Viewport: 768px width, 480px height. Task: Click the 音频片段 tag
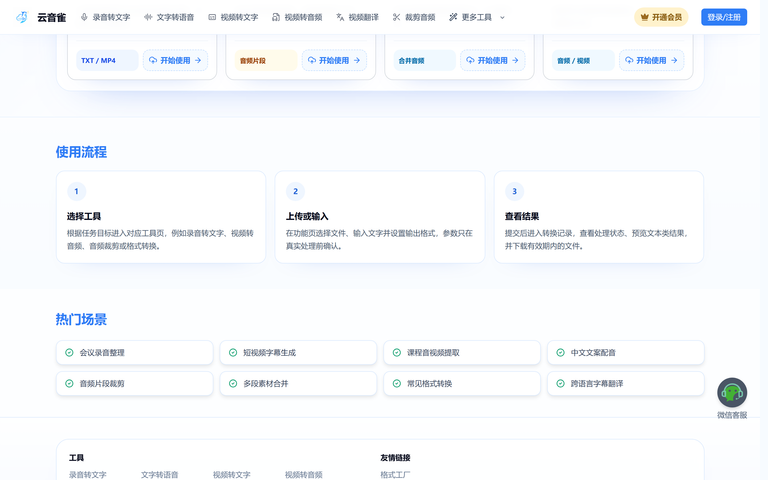[266, 60]
